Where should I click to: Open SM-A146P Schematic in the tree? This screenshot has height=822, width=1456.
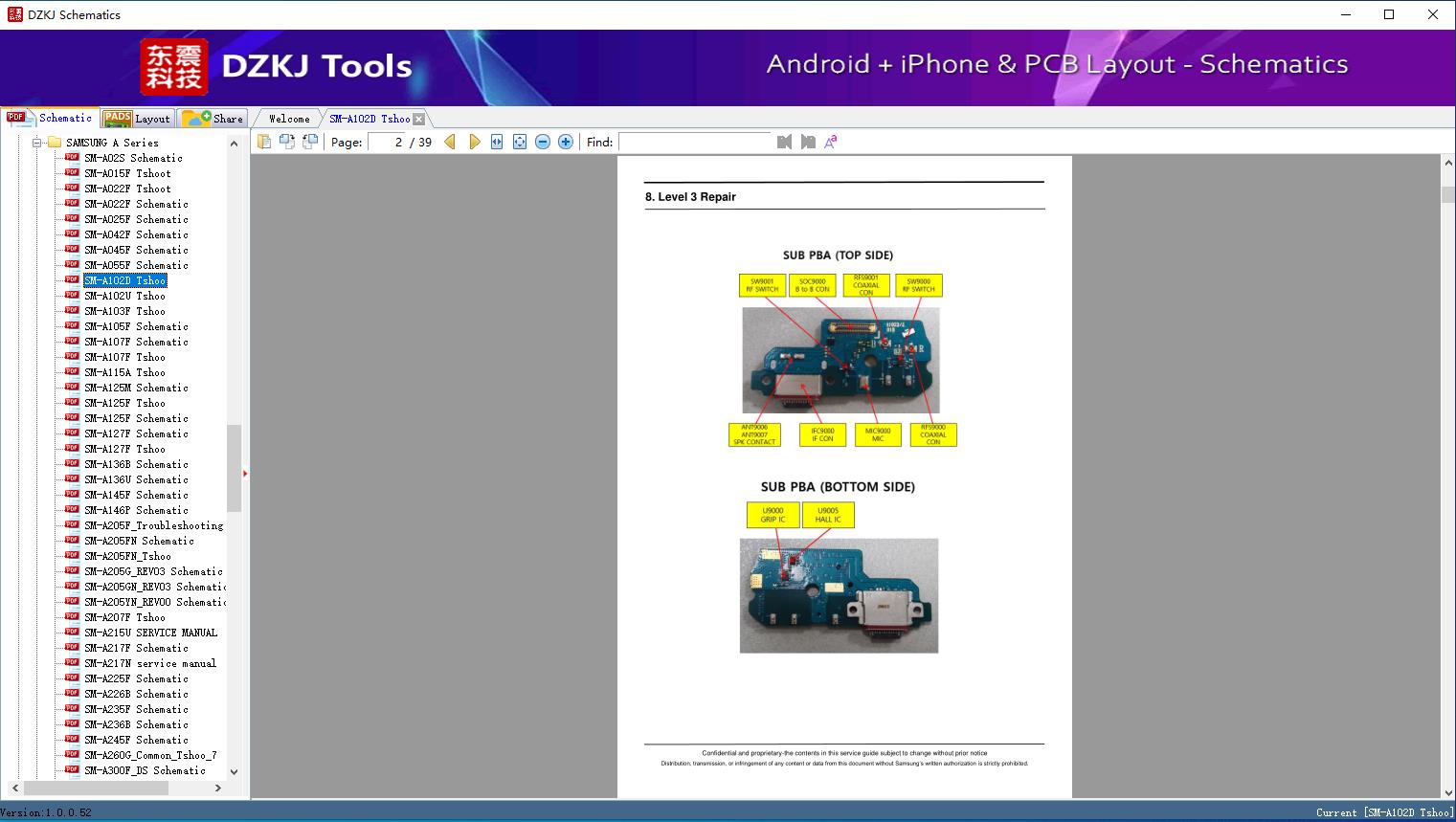point(136,510)
